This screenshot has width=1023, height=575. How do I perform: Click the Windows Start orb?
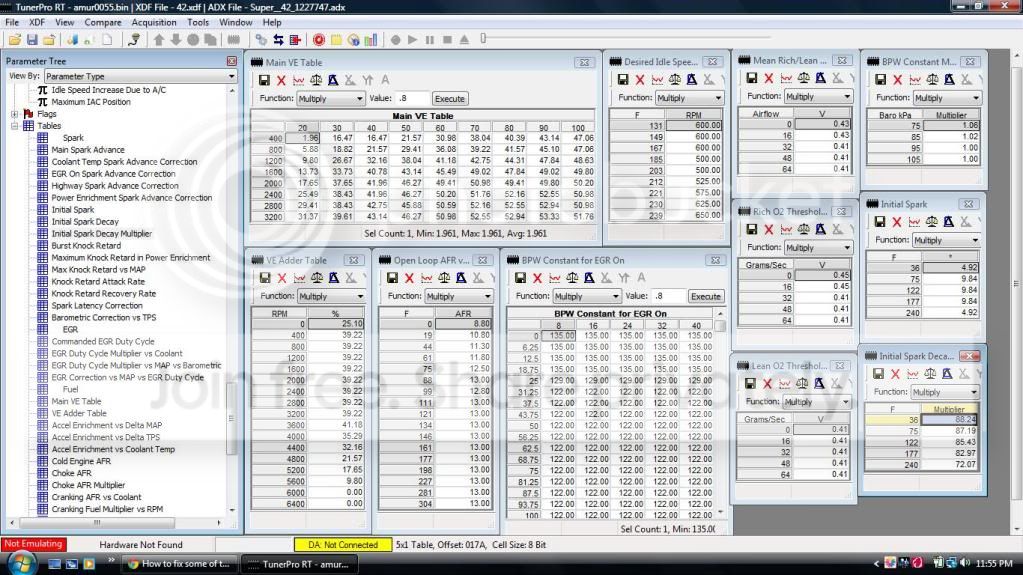[x=21, y=563]
